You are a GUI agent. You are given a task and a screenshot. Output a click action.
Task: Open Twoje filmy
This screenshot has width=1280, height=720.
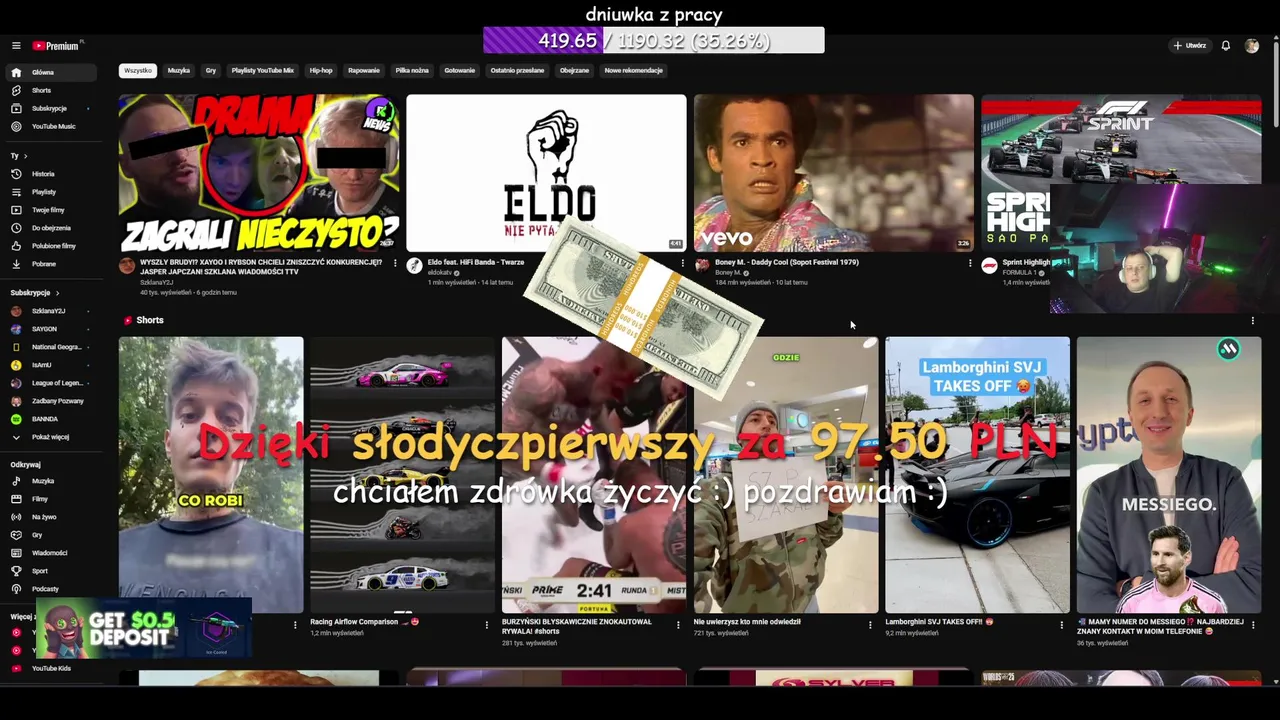pos(53,210)
